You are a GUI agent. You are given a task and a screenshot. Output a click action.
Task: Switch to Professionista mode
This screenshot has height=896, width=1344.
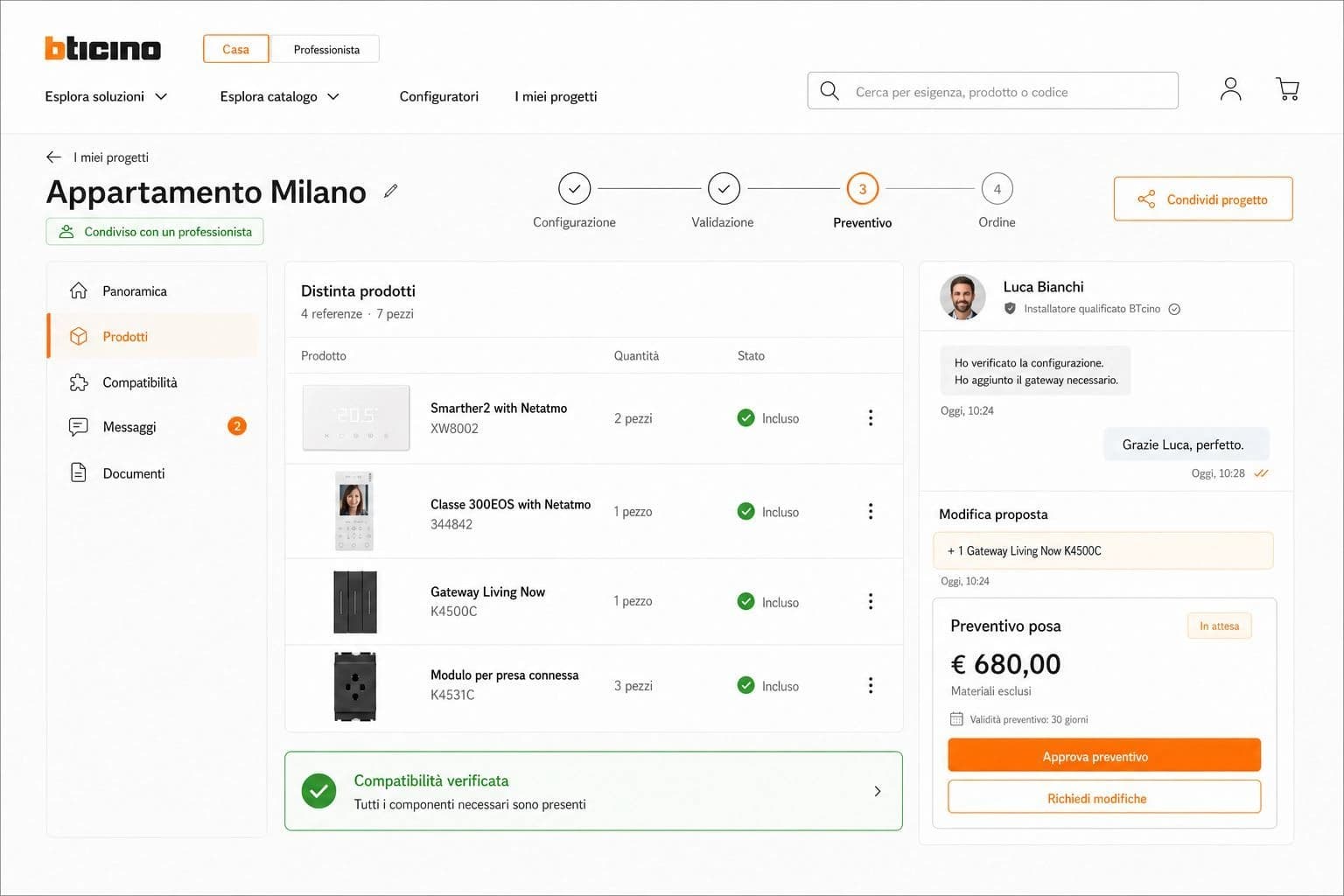[325, 49]
